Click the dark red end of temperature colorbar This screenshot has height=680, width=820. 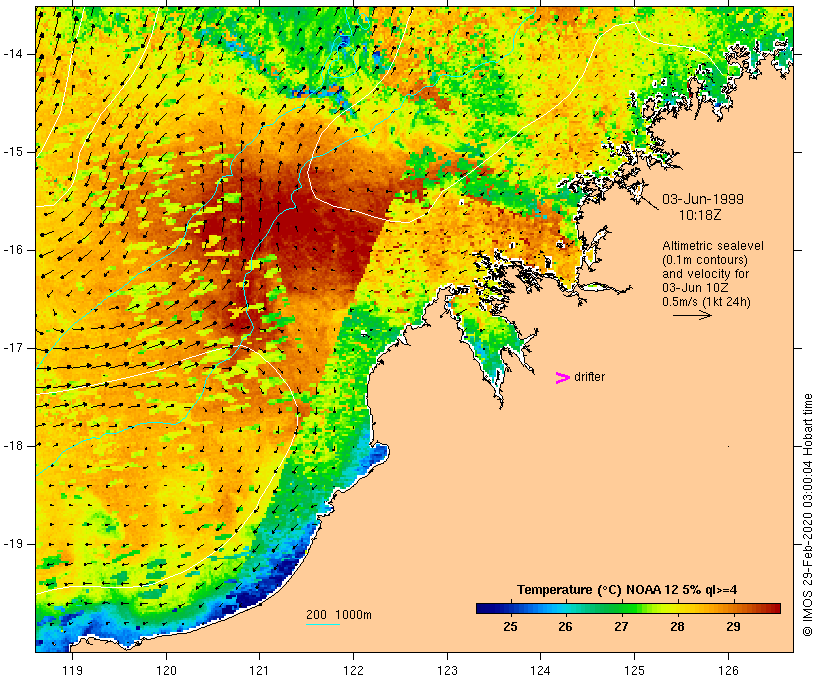coord(775,608)
